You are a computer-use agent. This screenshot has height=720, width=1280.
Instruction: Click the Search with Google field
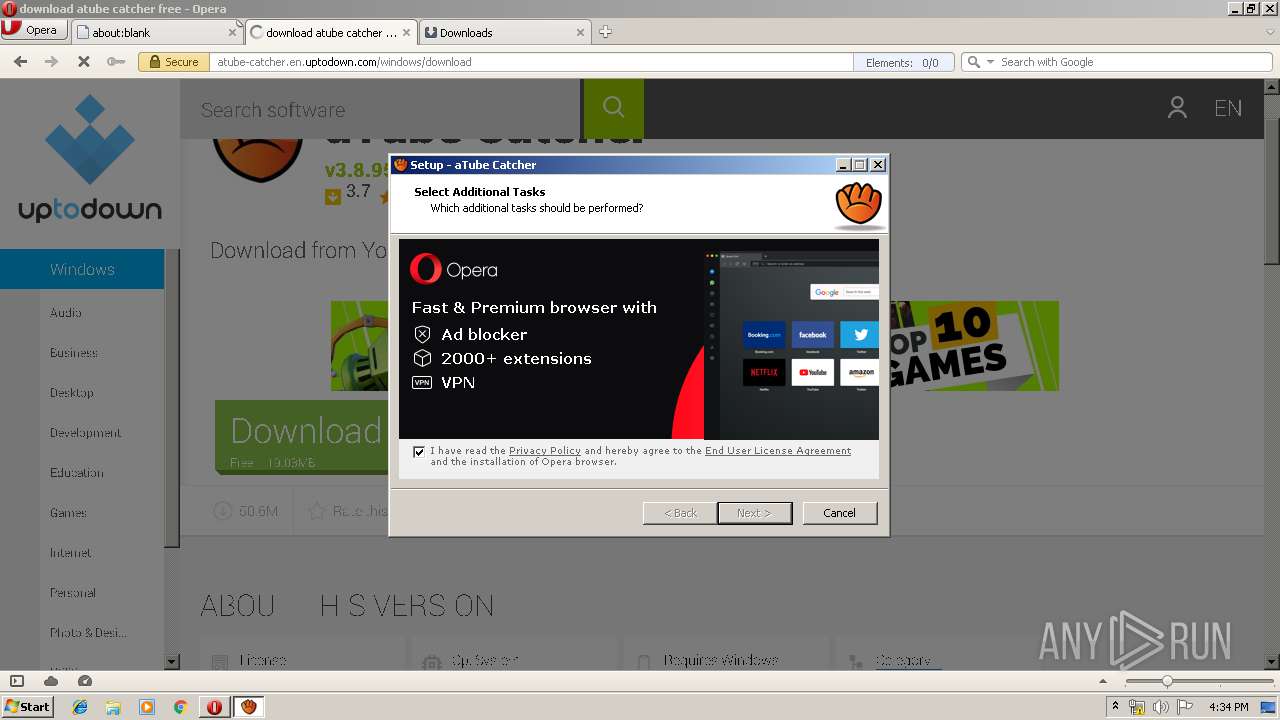point(1135,62)
